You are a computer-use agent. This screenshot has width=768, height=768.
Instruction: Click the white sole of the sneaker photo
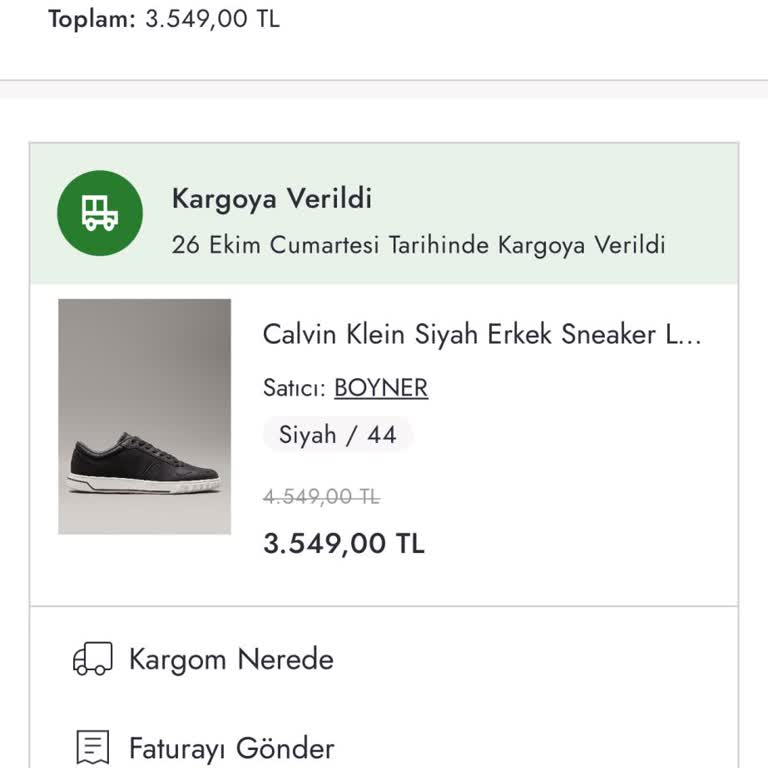143,485
